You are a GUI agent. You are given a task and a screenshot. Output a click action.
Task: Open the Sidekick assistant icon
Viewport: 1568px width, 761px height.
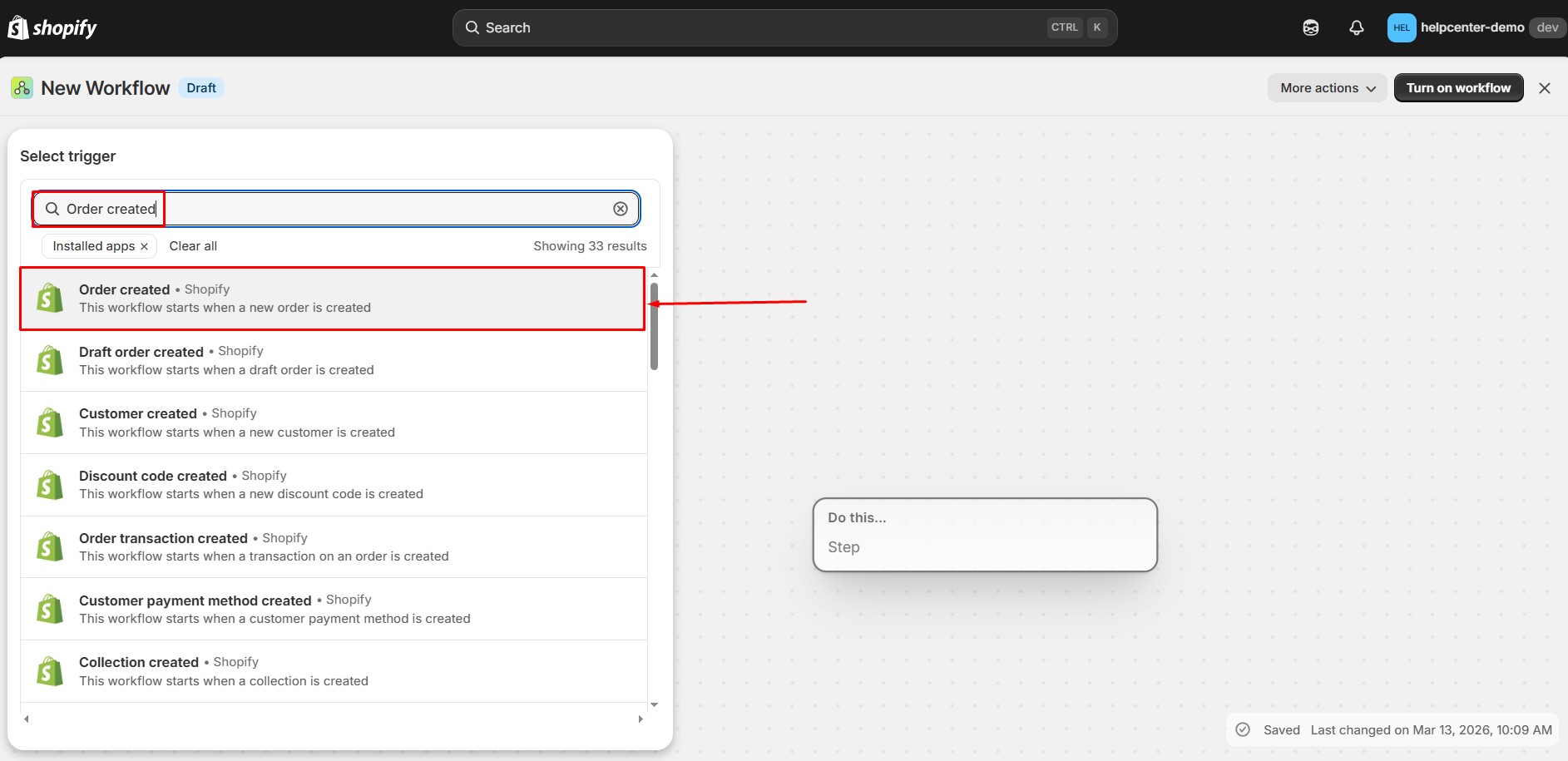pyautogui.click(x=1311, y=27)
